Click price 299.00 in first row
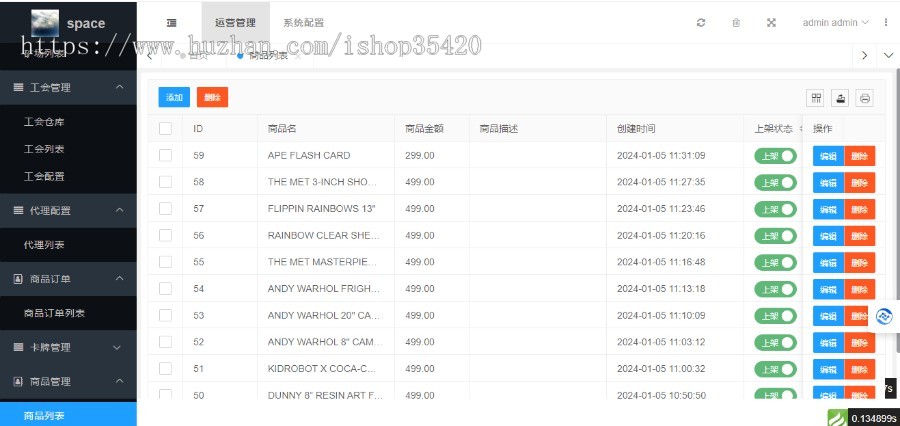 (420, 155)
